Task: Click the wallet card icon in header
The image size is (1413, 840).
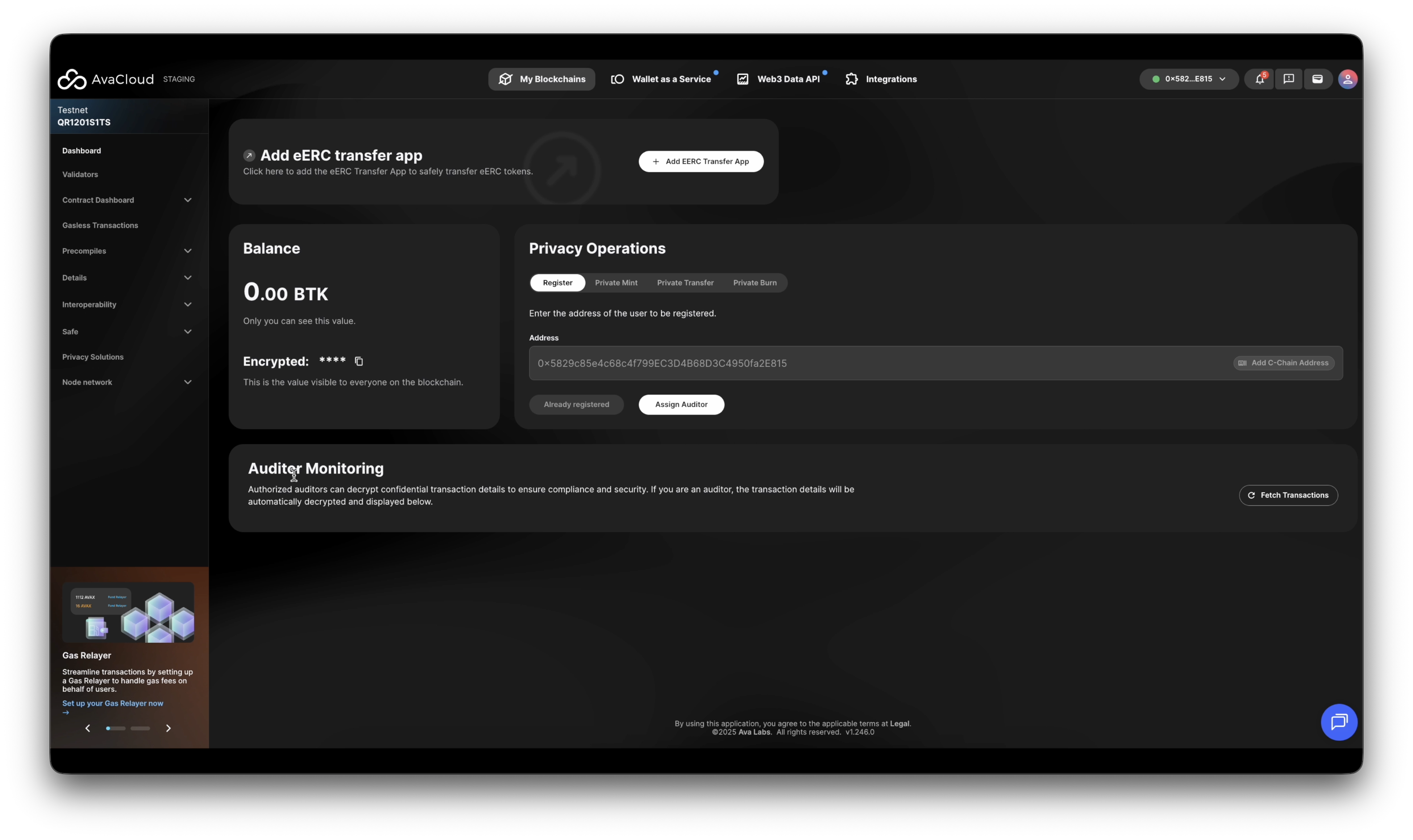Action: pyautogui.click(x=1317, y=79)
